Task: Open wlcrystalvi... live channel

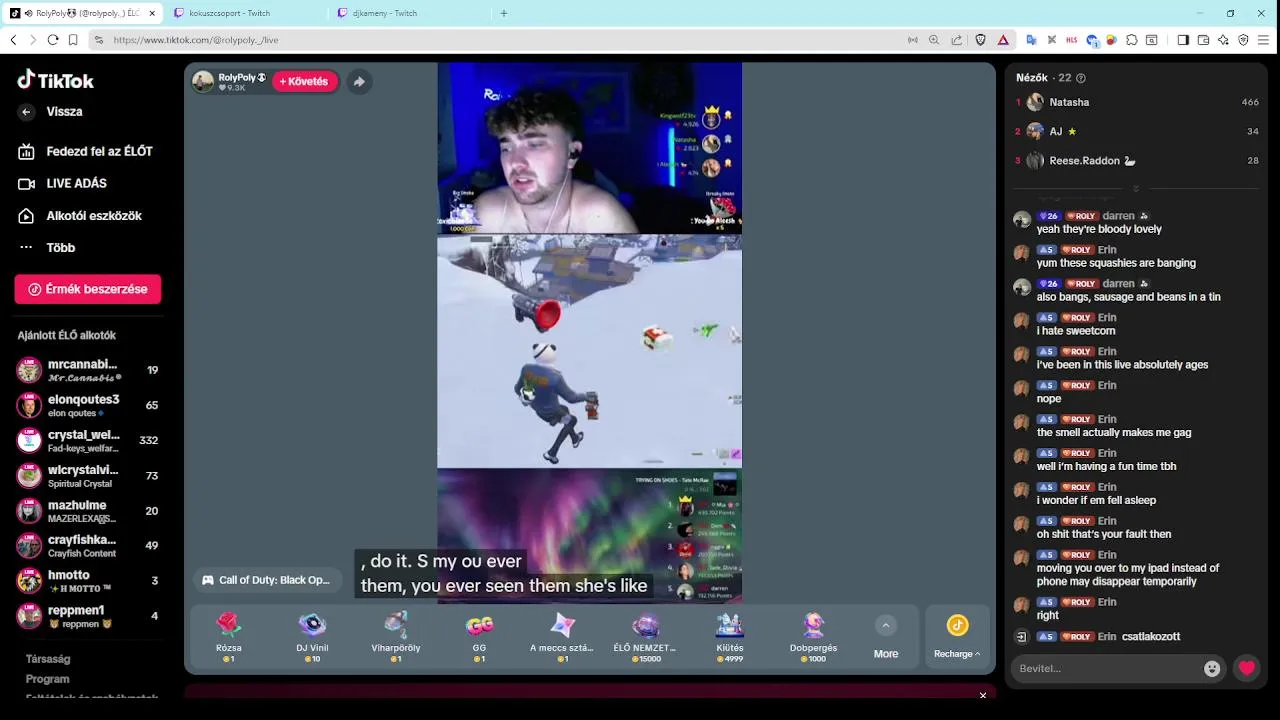Action: click(x=88, y=475)
